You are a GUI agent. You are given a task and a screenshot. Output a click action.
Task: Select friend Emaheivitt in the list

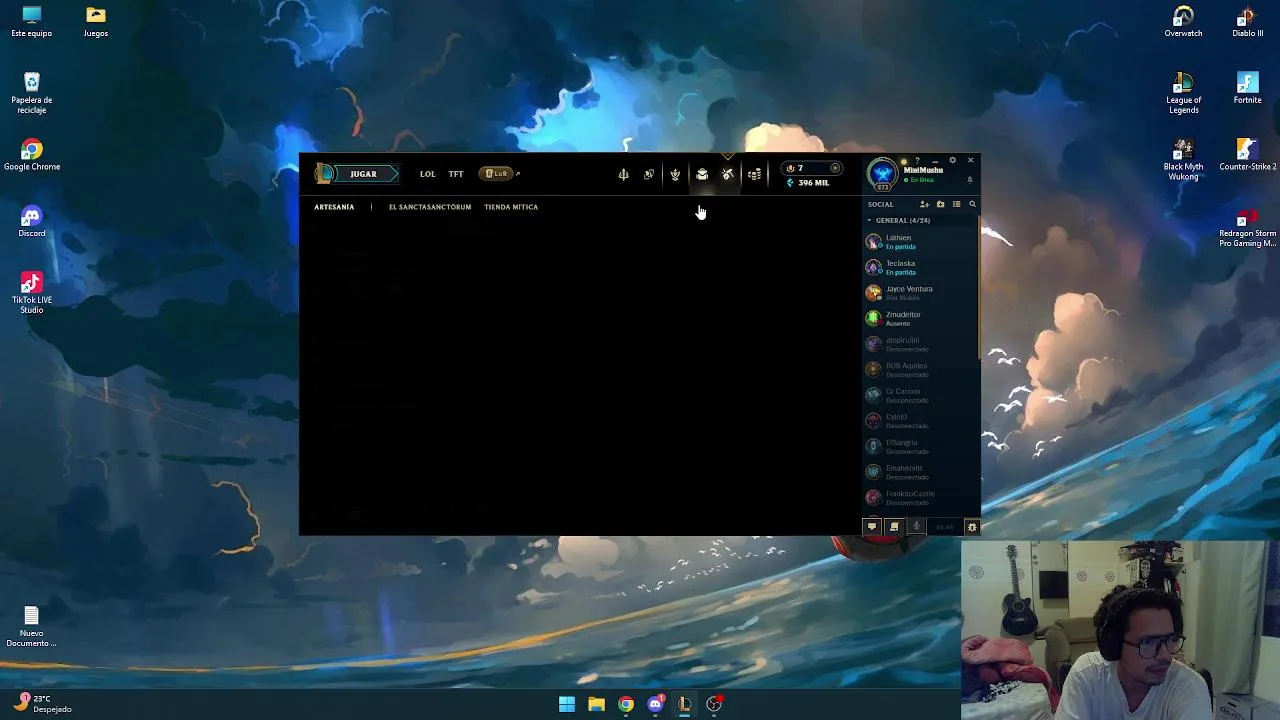click(x=920, y=472)
